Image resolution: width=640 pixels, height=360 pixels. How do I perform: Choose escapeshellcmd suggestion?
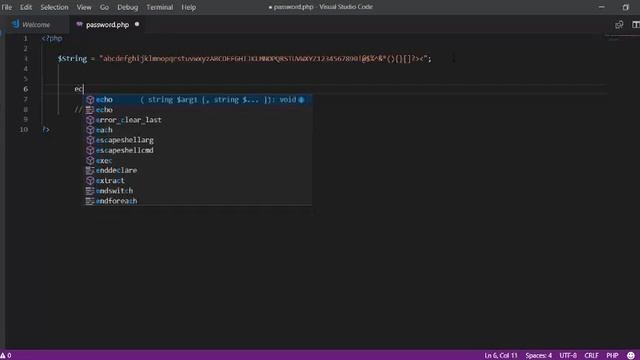tap(198, 150)
